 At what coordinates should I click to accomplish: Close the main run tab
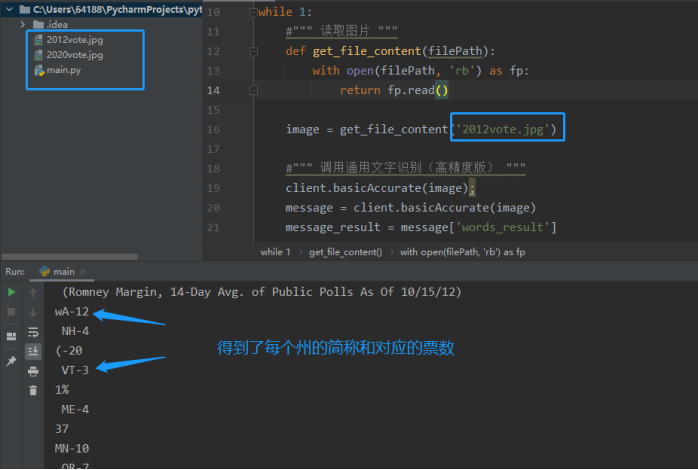tap(83, 271)
